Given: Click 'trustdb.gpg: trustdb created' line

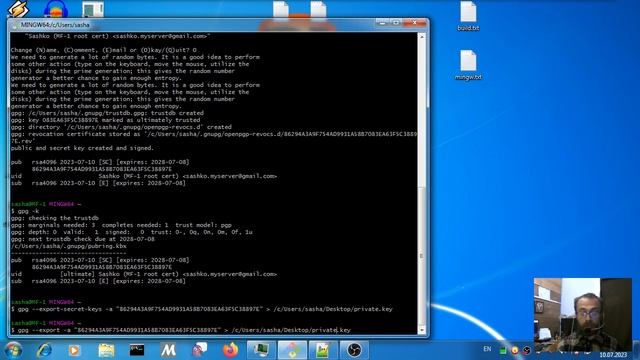Looking at the screenshot, I should coord(107,113).
